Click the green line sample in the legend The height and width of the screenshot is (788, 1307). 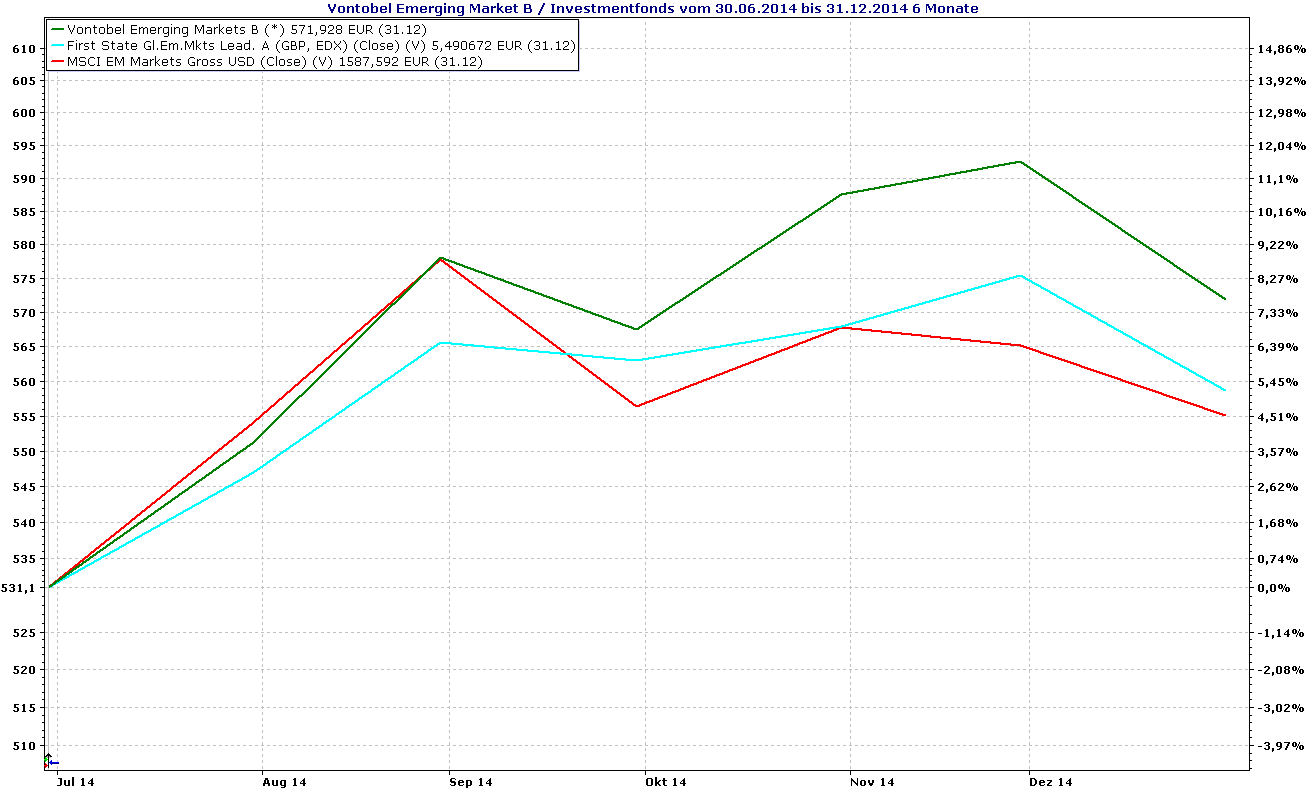(x=56, y=30)
